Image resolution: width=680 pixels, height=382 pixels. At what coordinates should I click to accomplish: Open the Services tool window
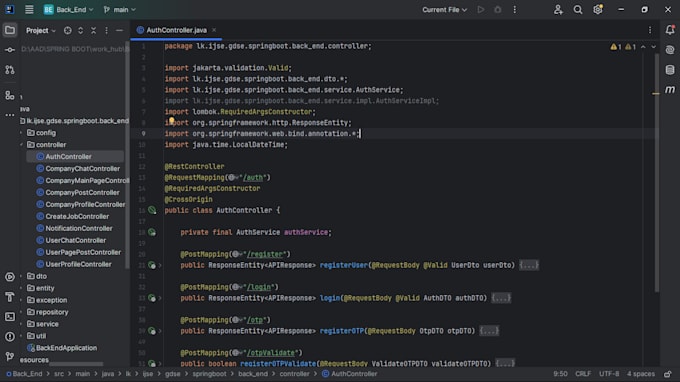click(x=10, y=277)
